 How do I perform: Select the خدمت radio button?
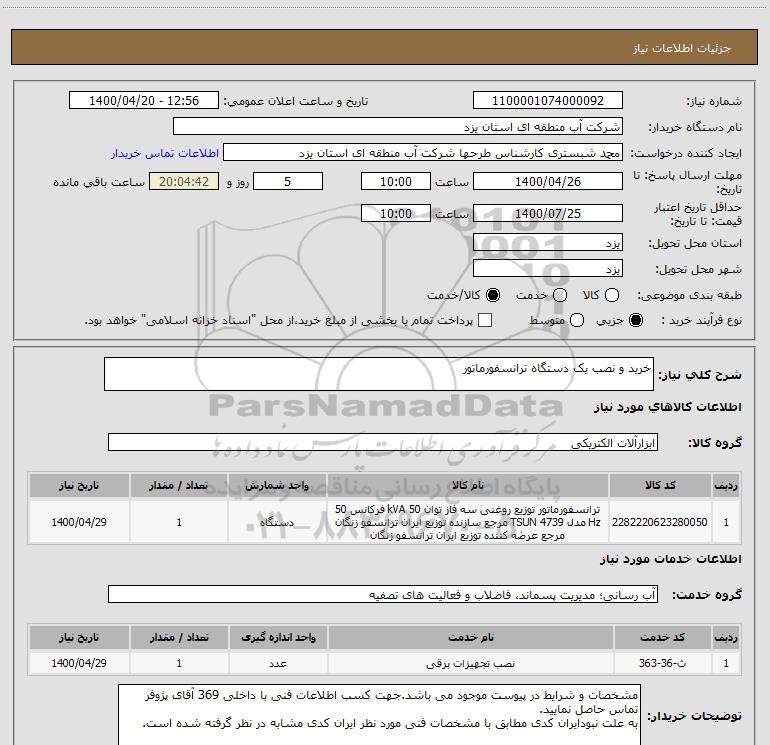[560, 295]
